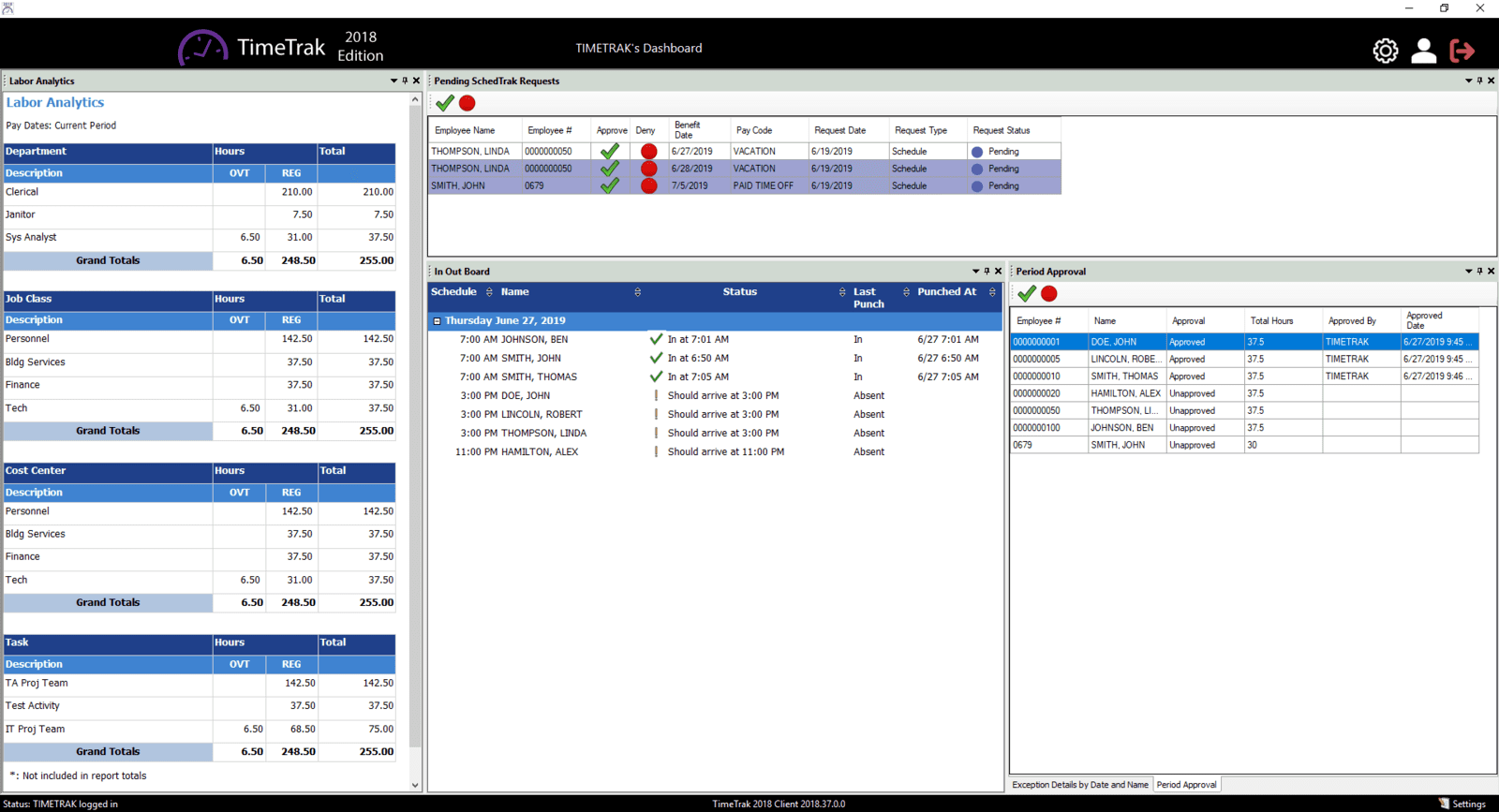The width and height of the screenshot is (1499, 812).
Task: Approve Thompson Linda 6/27/2019 vacation request
Action: point(610,151)
